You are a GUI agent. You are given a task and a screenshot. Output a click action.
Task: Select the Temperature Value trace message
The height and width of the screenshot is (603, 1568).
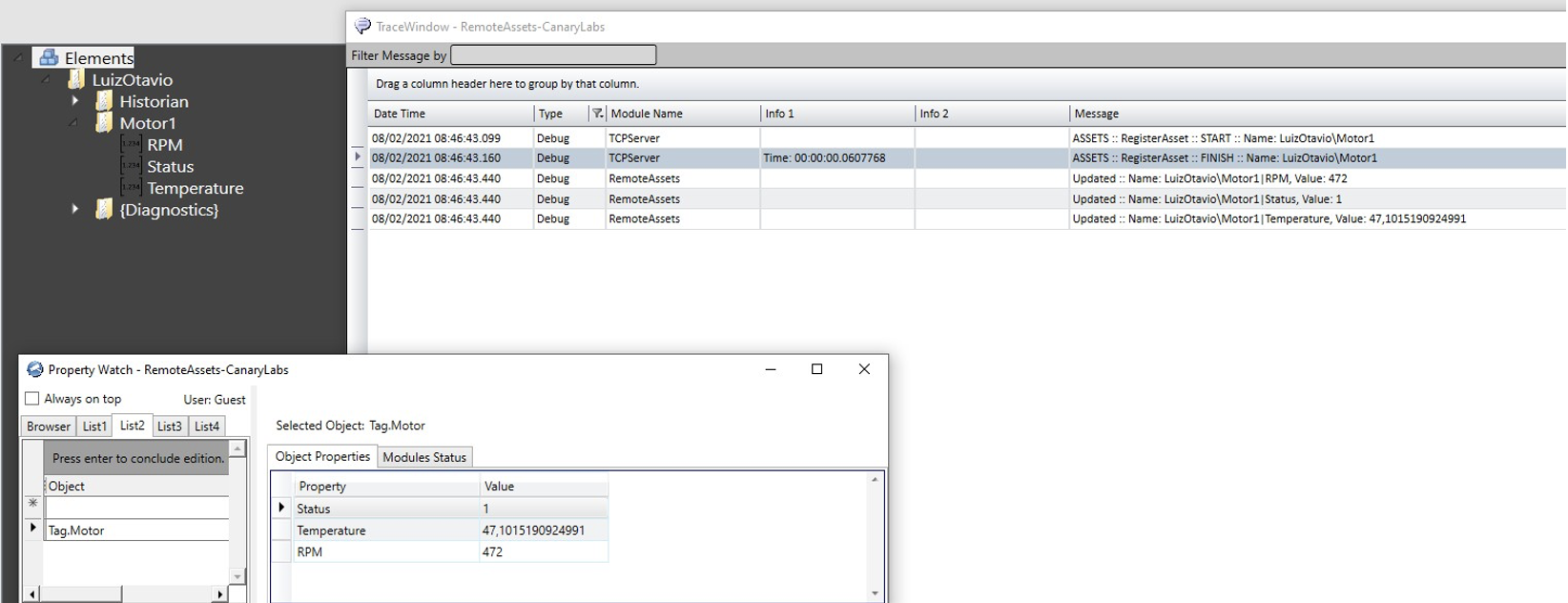(1269, 219)
